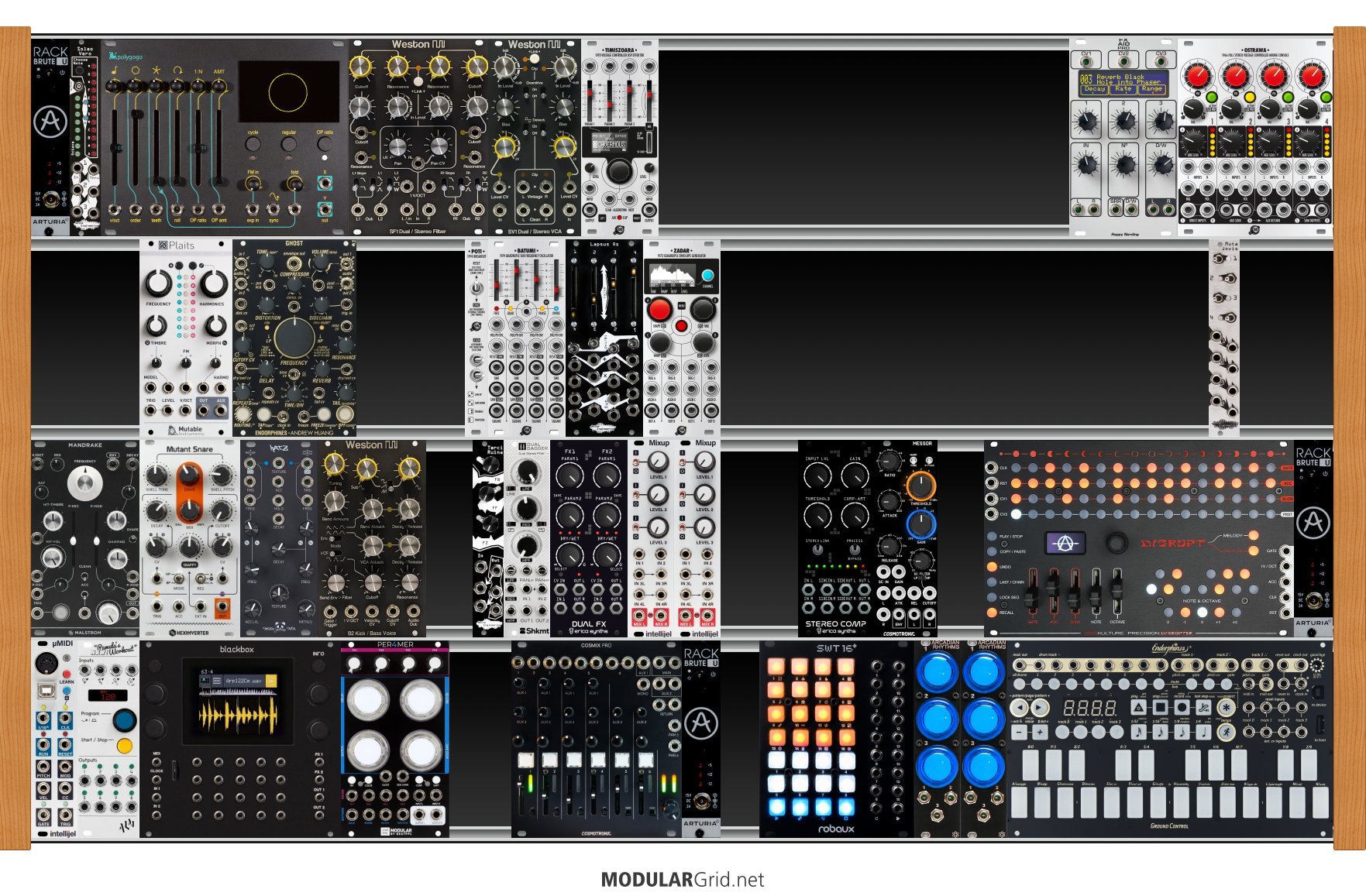1366x896 pixels.
Task: Click the INFO button on blackbox
Action: click(x=318, y=665)
